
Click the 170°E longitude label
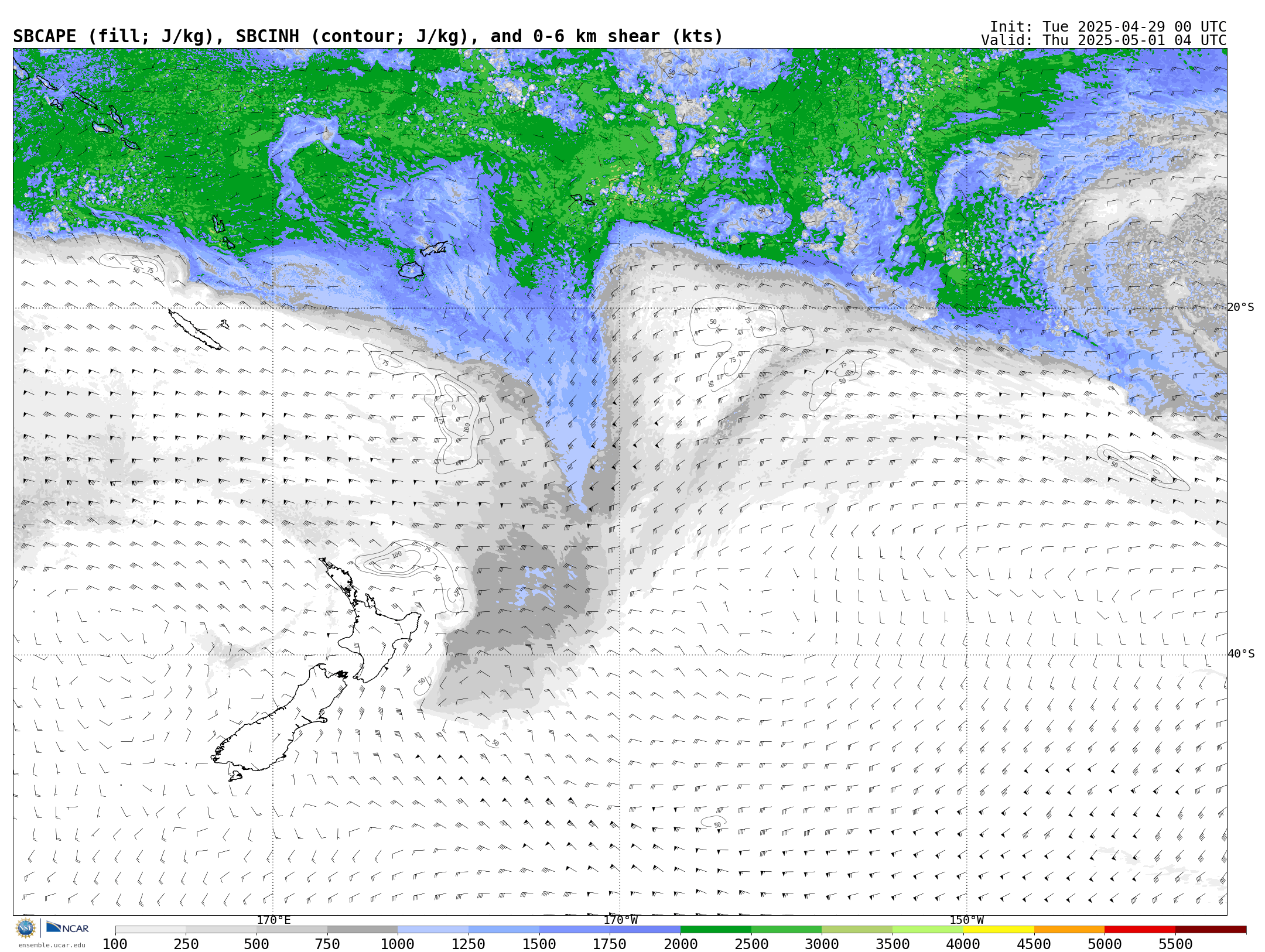point(273,920)
